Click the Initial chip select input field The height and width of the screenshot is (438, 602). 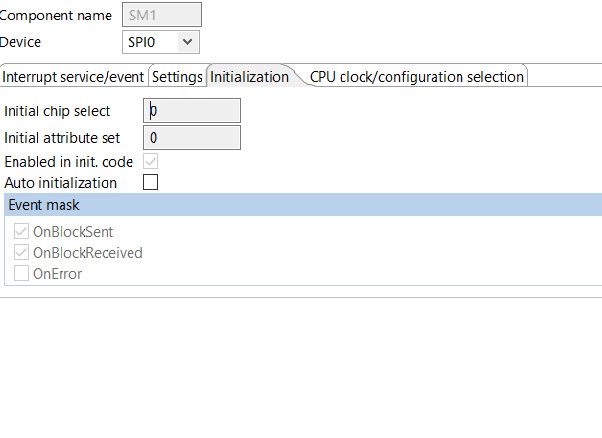192,111
